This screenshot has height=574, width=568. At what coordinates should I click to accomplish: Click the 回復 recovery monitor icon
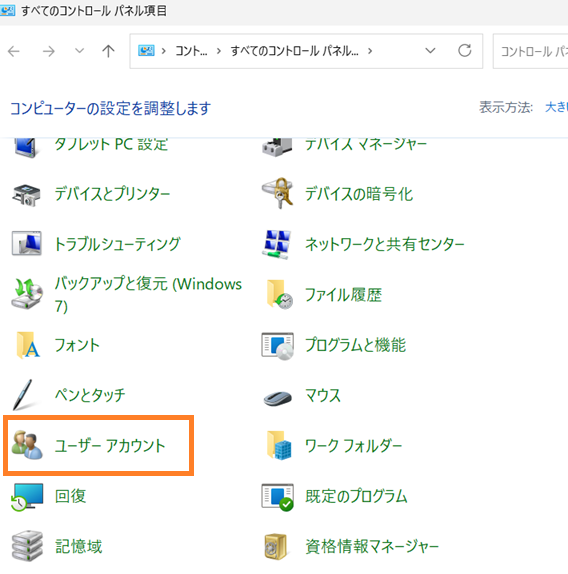coord(27,497)
